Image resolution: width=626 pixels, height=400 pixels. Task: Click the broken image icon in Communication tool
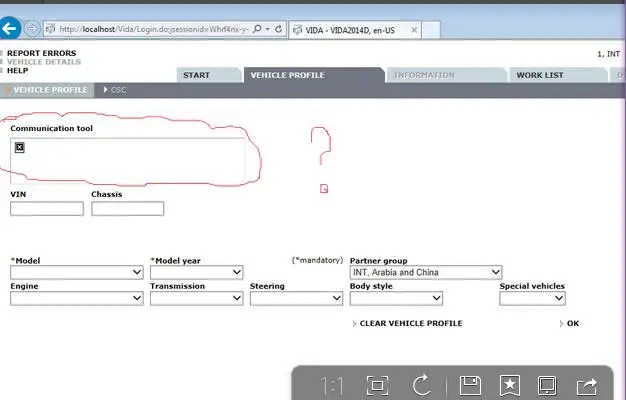tap(20, 148)
